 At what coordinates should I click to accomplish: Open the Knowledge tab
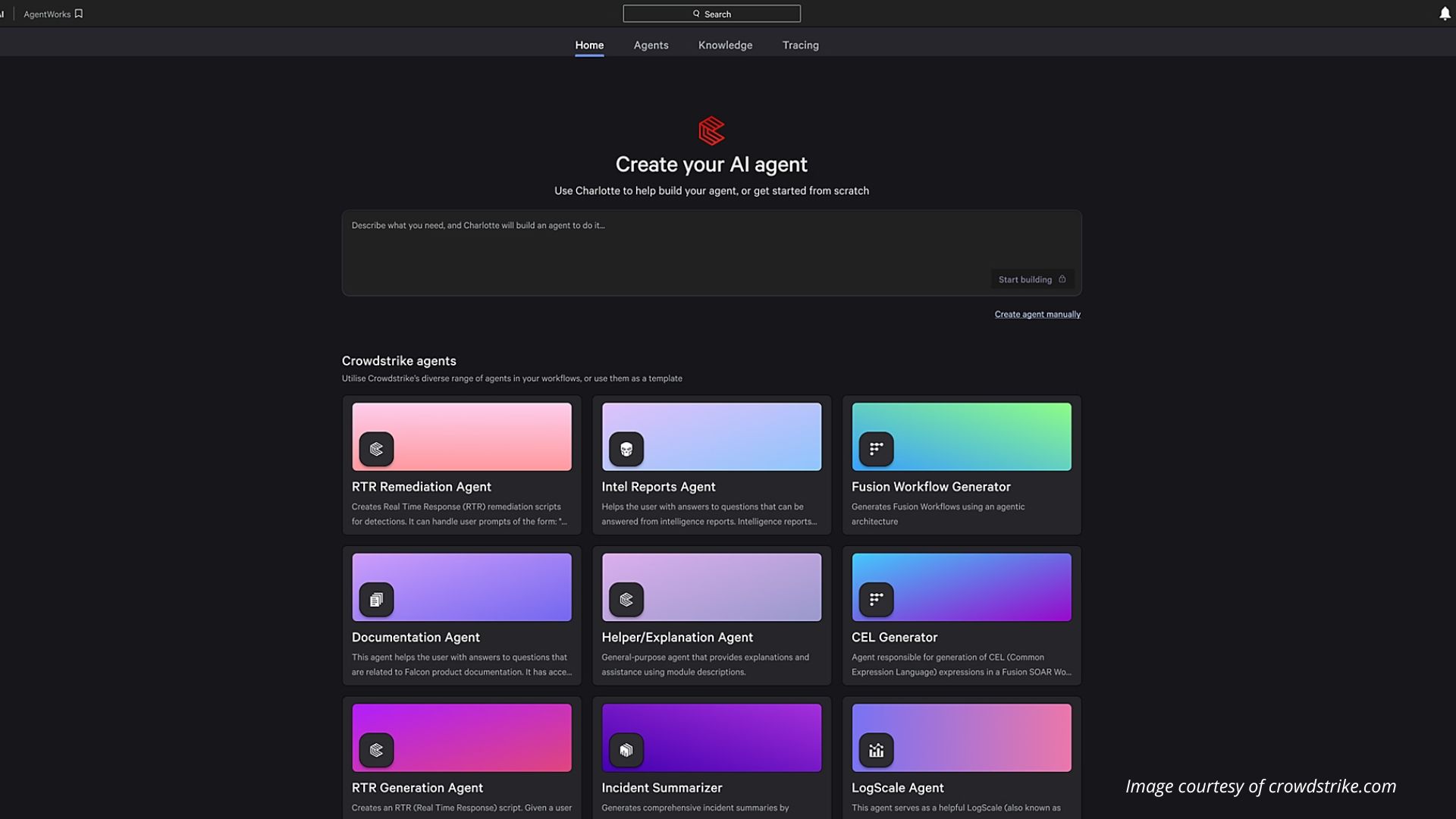(725, 45)
